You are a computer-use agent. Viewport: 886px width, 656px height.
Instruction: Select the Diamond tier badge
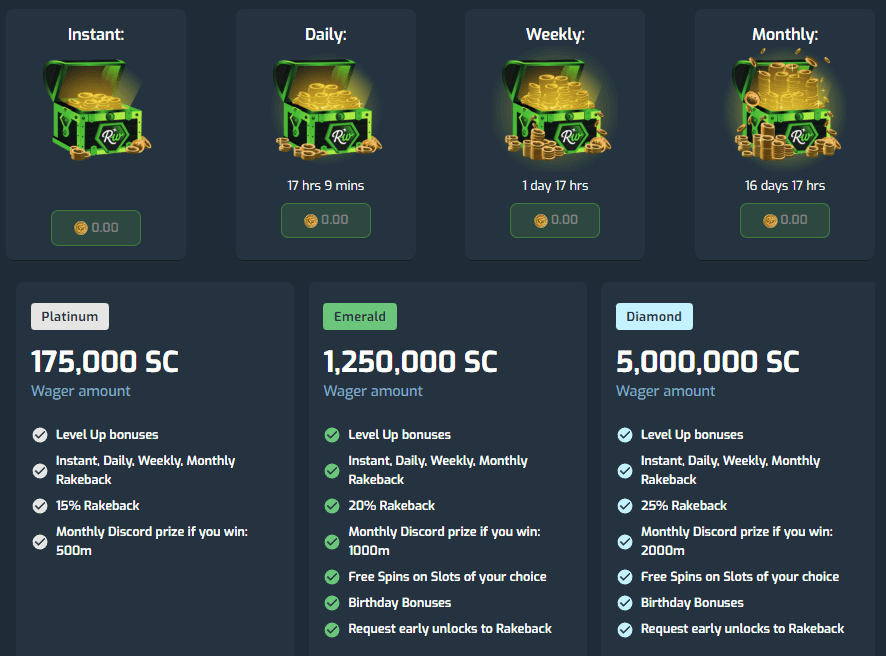(654, 317)
